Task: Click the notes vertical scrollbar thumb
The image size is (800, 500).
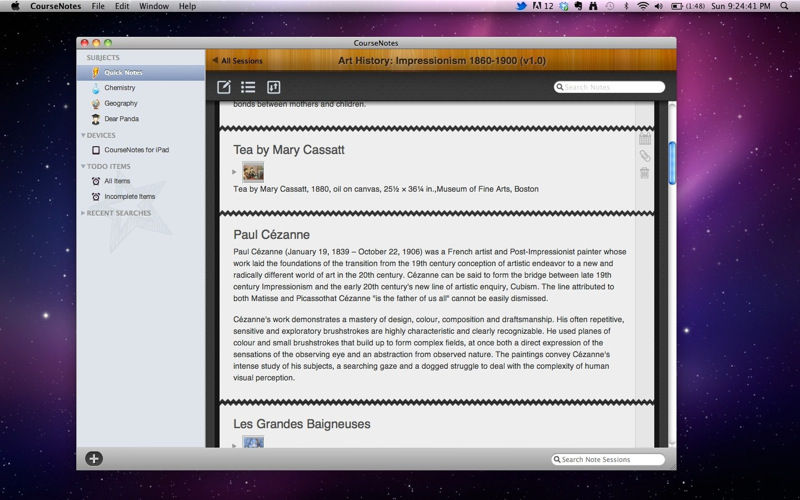Action: pos(672,163)
